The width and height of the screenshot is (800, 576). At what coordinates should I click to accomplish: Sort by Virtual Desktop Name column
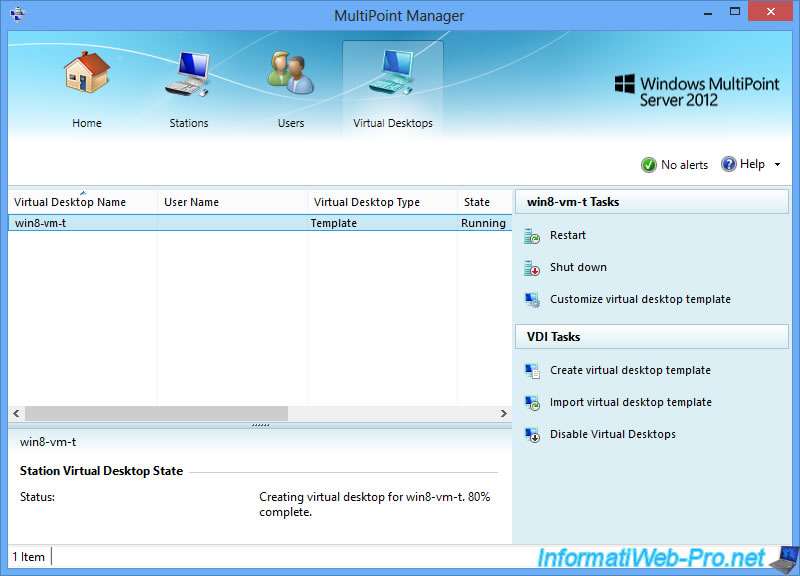(x=83, y=202)
